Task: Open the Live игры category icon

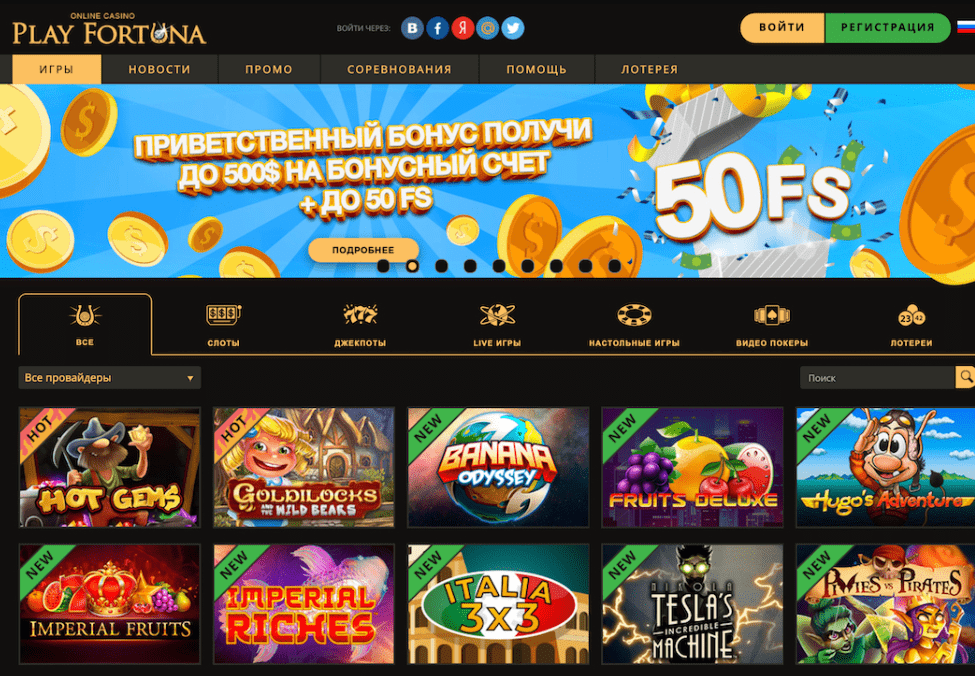Action: point(497,315)
